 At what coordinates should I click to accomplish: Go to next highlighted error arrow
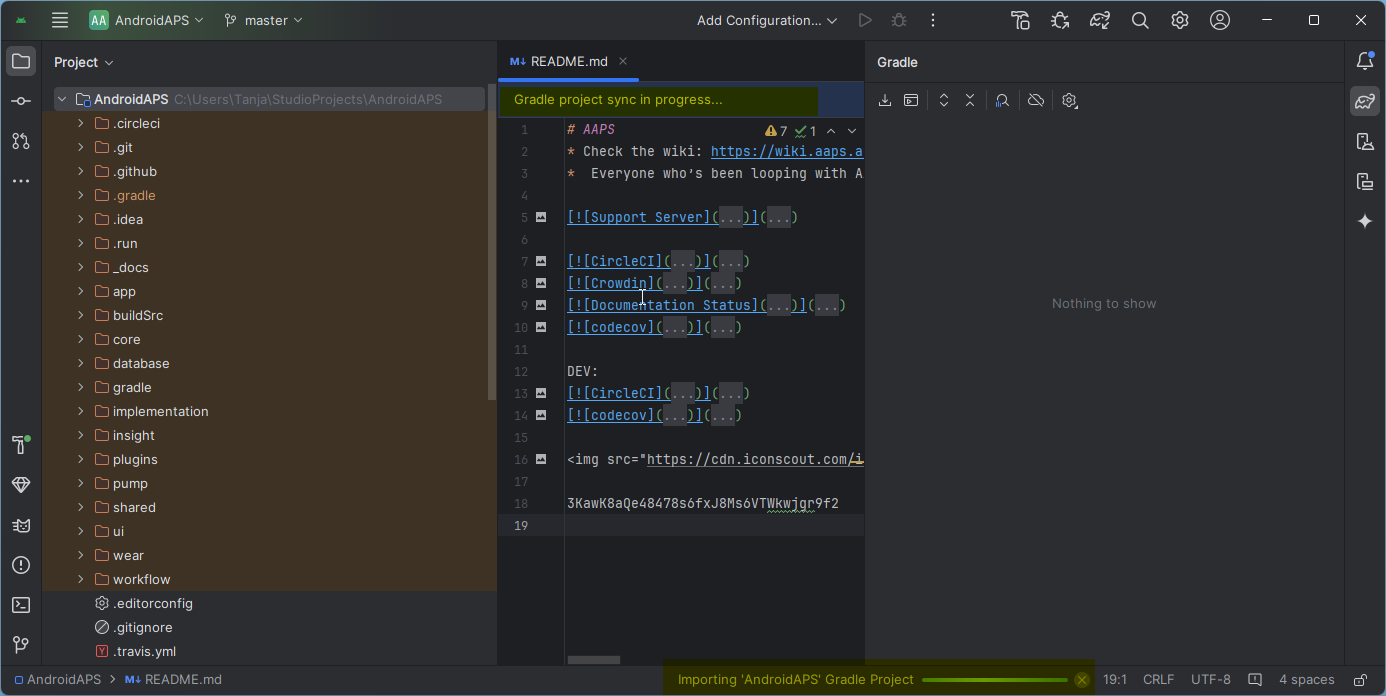(x=852, y=131)
